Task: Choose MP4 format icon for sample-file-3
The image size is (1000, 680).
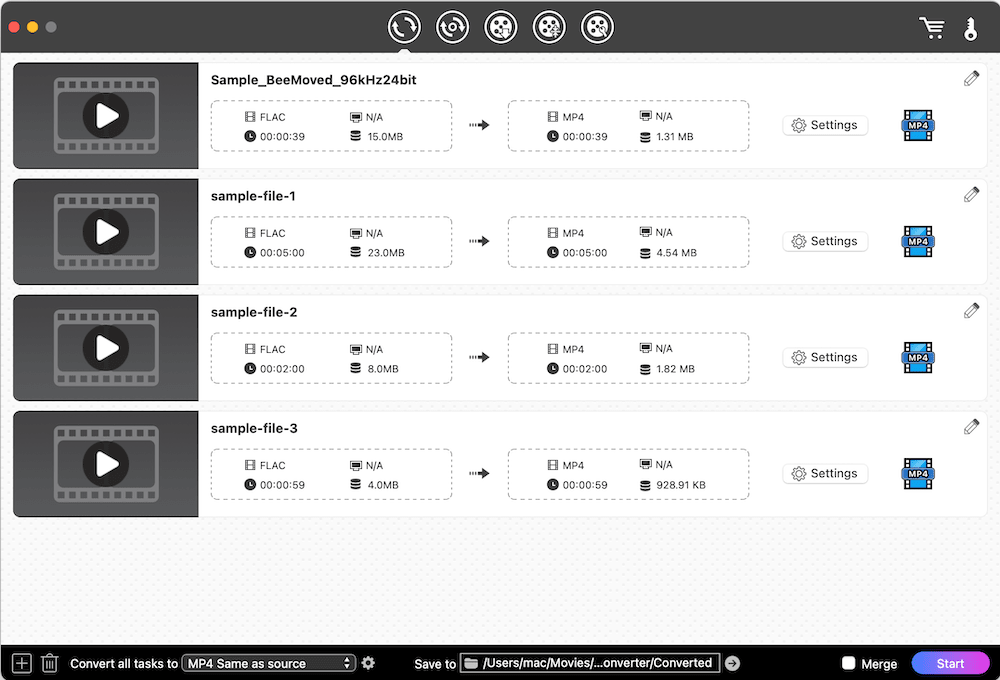Action: pos(918,473)
